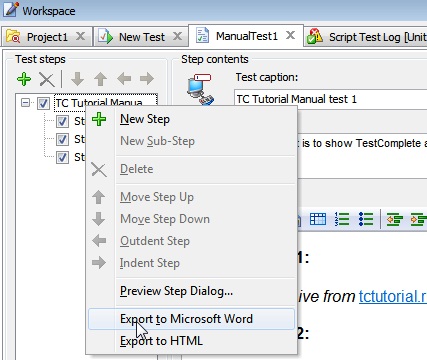Screen dimensions: 427x360
Task: Click the Test caption input field
Action: 330,99
